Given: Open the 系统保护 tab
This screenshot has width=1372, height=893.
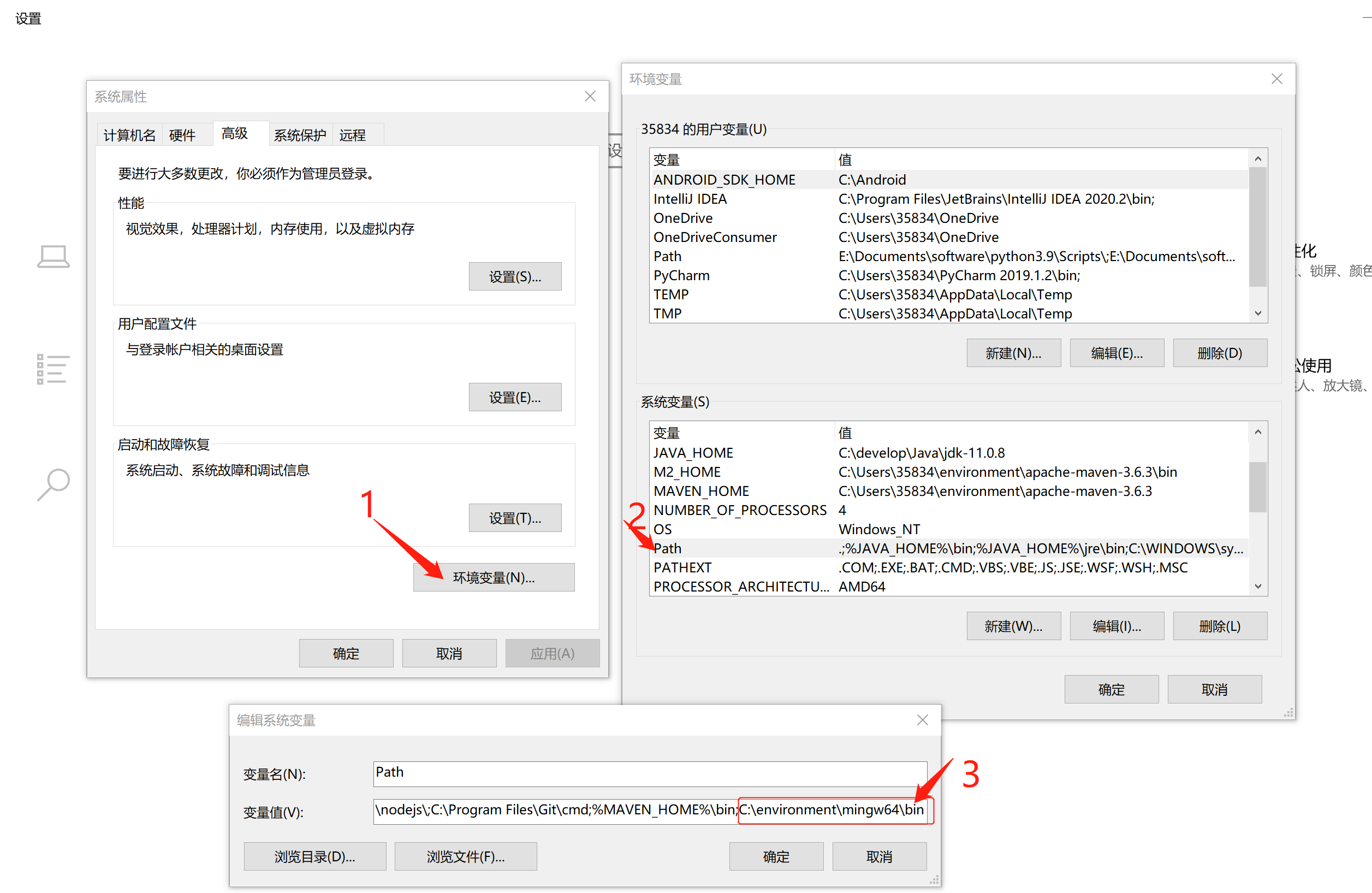Looking at the screenshot, I should 299,135.
